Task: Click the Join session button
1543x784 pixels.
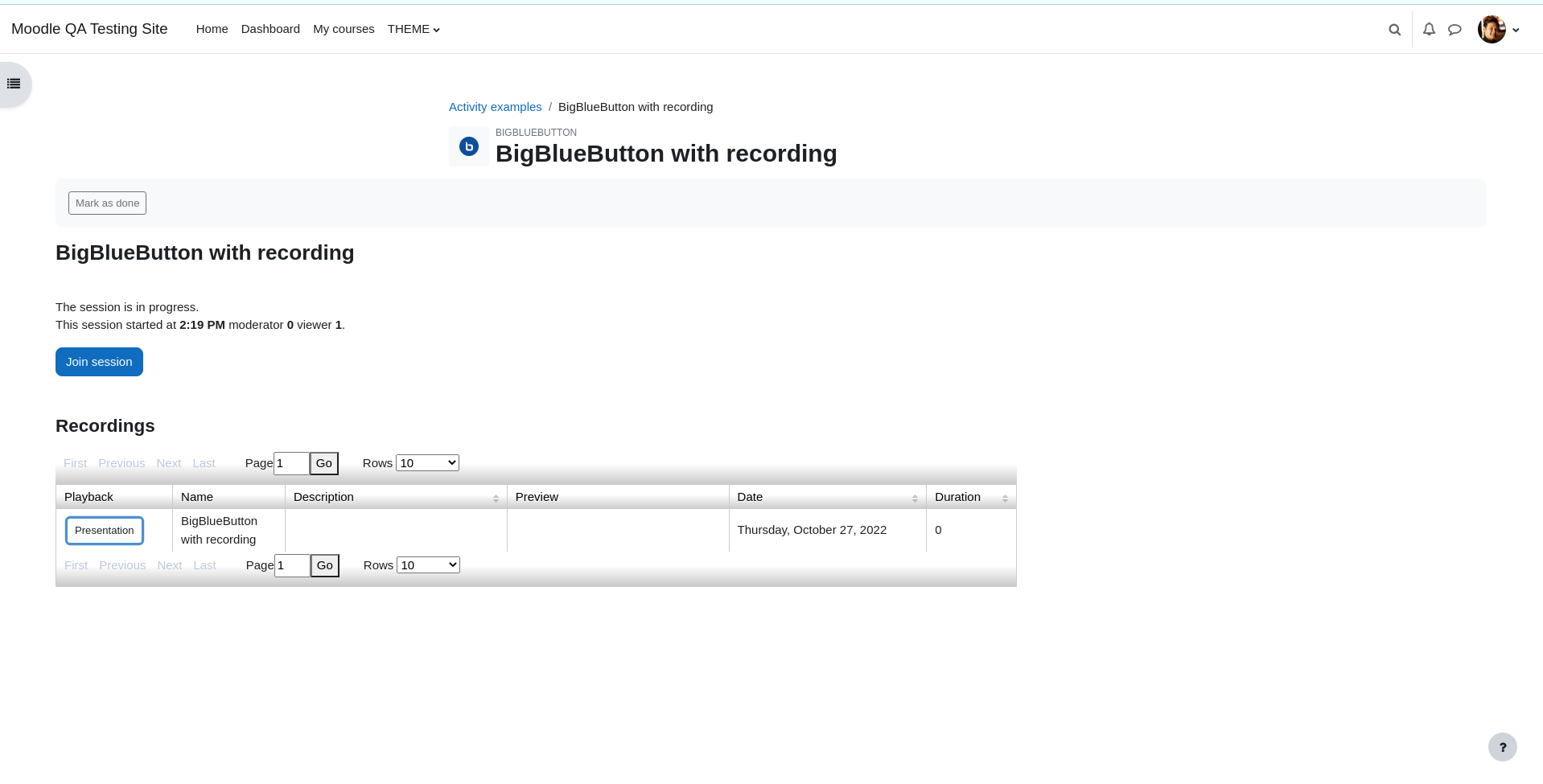Action: (99, 362)
